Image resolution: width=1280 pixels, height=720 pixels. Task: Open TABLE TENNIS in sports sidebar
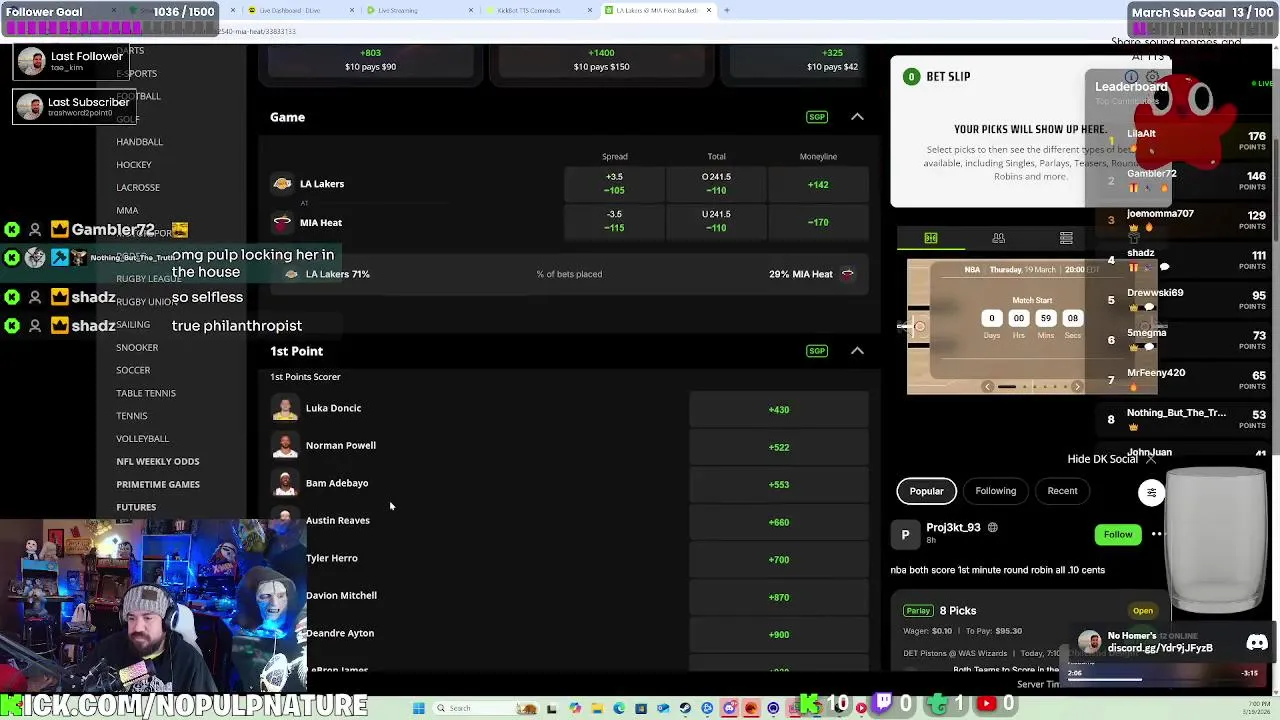(146, 393)
